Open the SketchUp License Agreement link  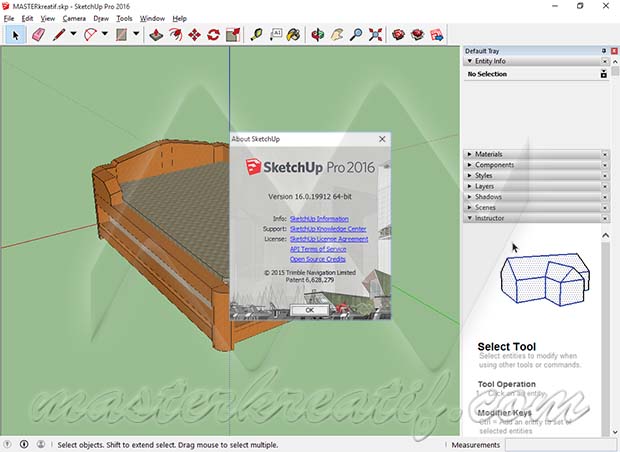tap(329, 239)
